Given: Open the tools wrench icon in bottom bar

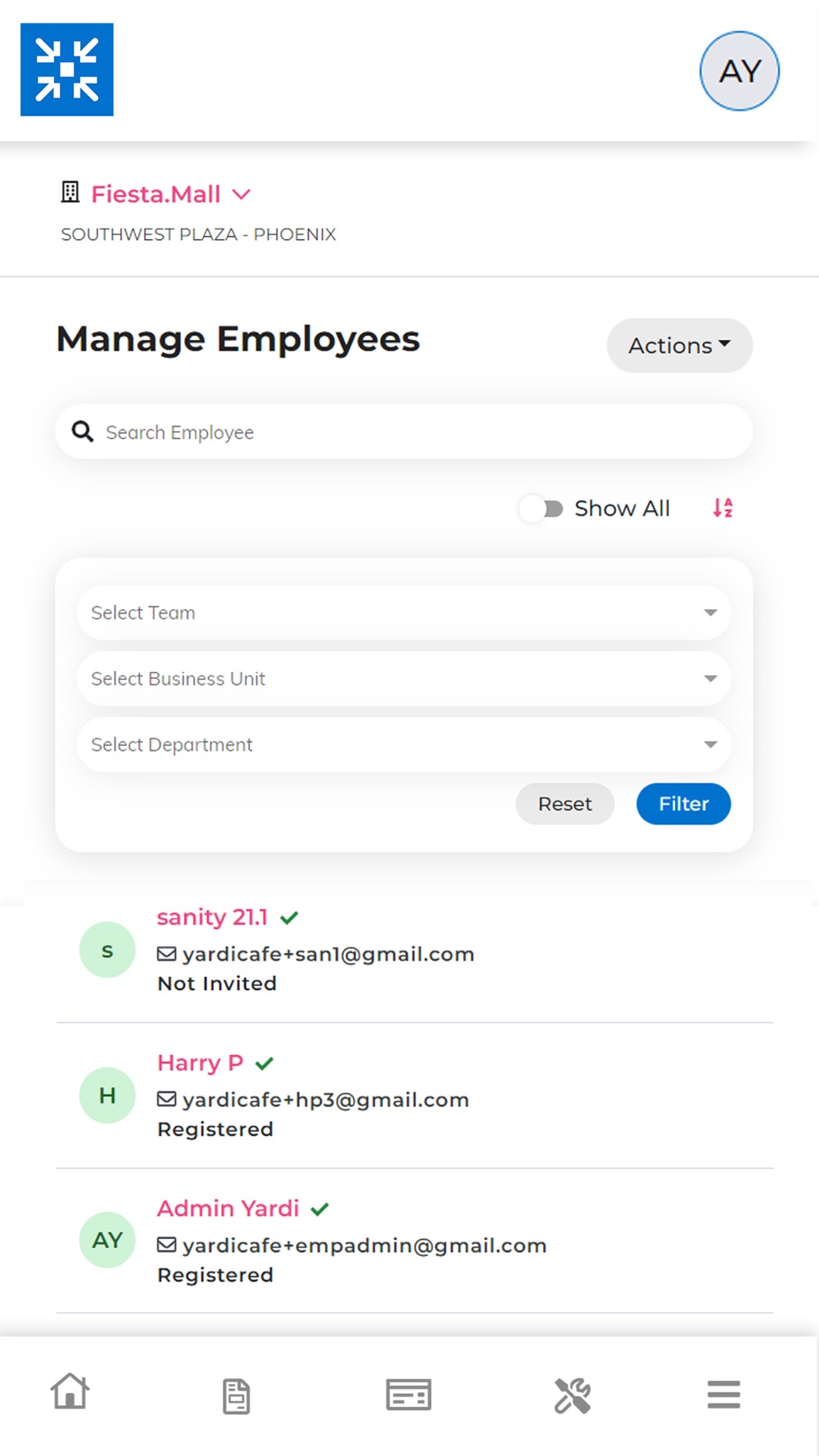Looking at the screenshot, I should (572, 1395).
